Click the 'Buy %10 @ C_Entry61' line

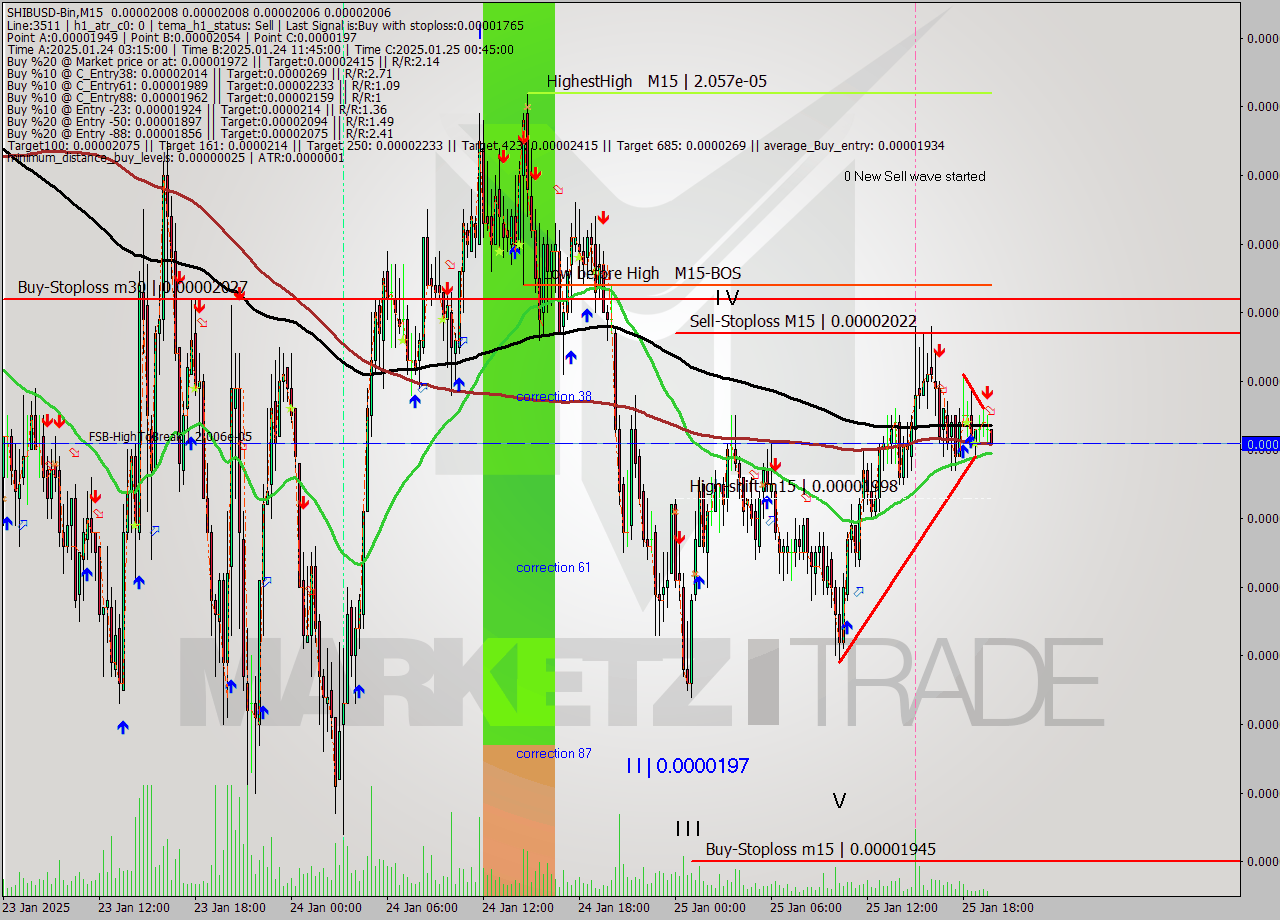tap(203, 85)
